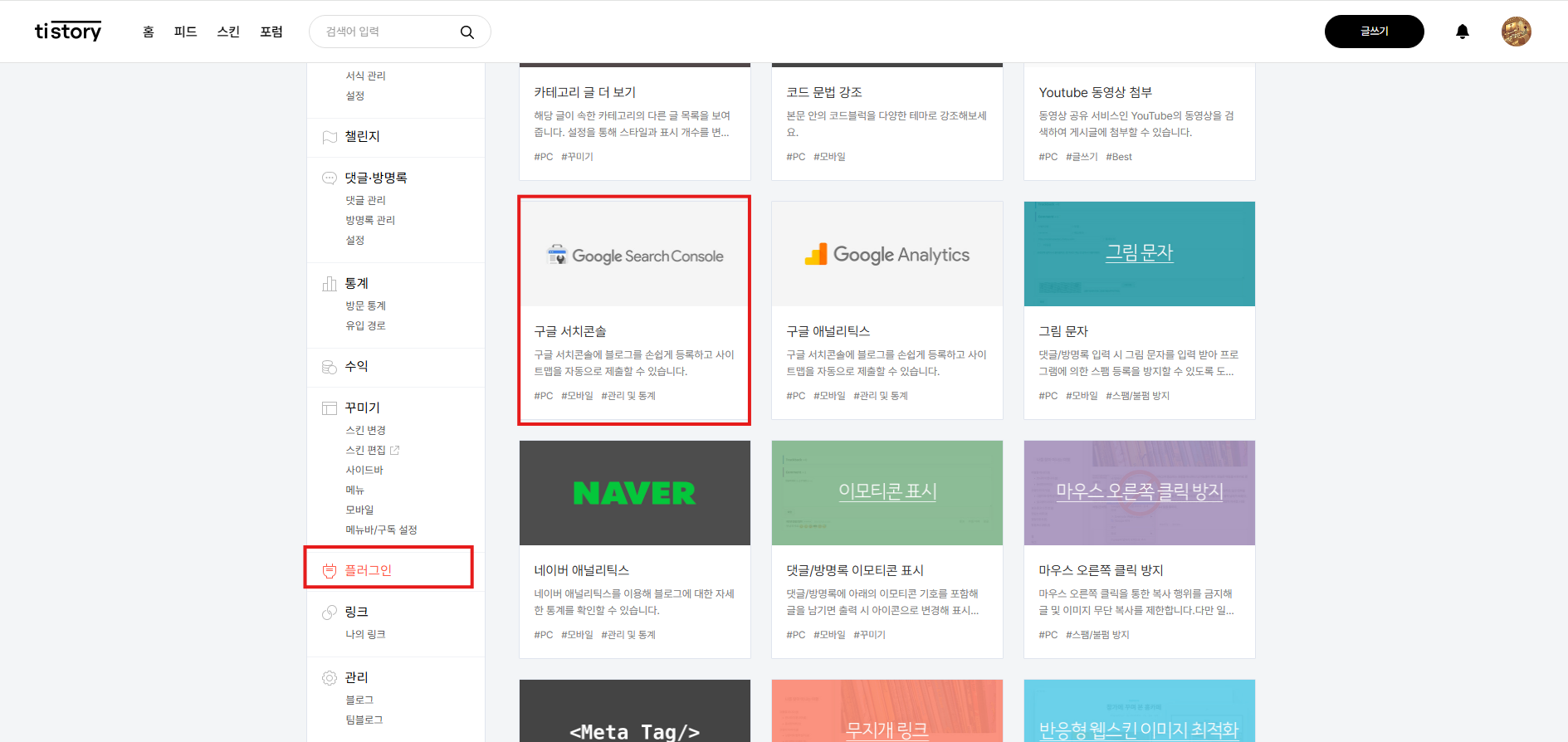Open 서식 관리 in sidebar

(366, 76)
